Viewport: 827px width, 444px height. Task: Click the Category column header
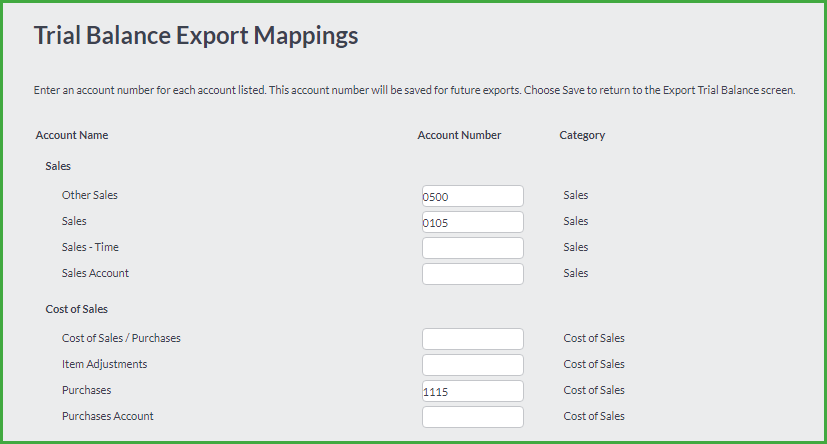(582, 136)
